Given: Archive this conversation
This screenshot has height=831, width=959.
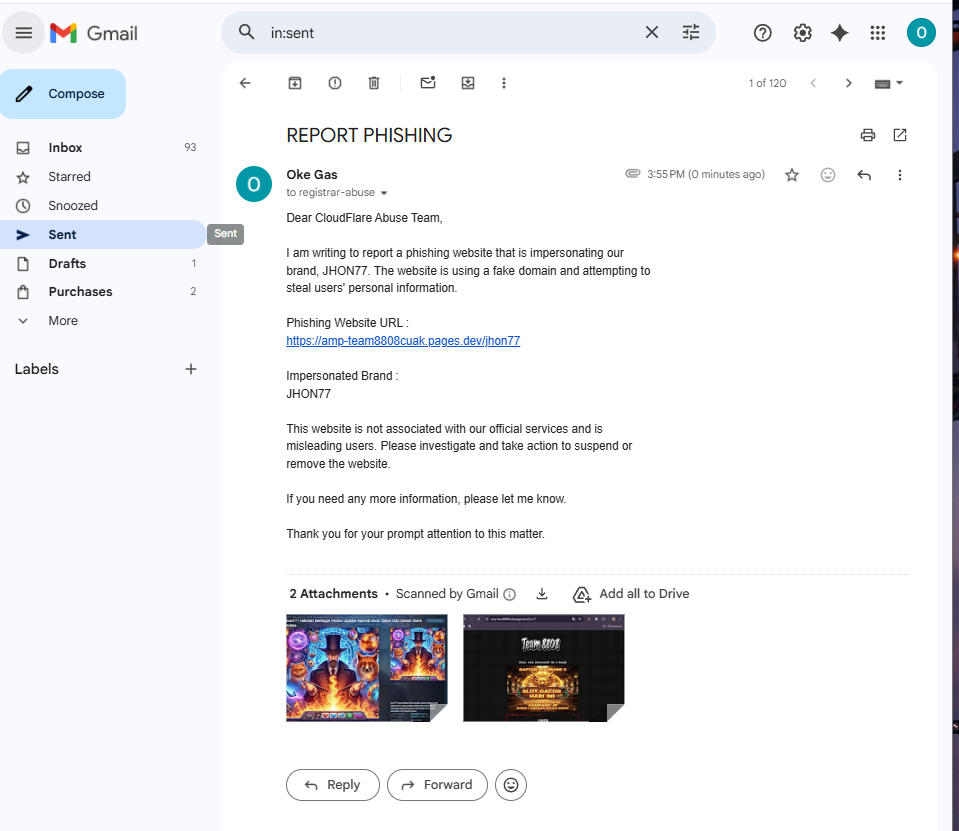Looking at the screenshot, I should coord(295,83).
